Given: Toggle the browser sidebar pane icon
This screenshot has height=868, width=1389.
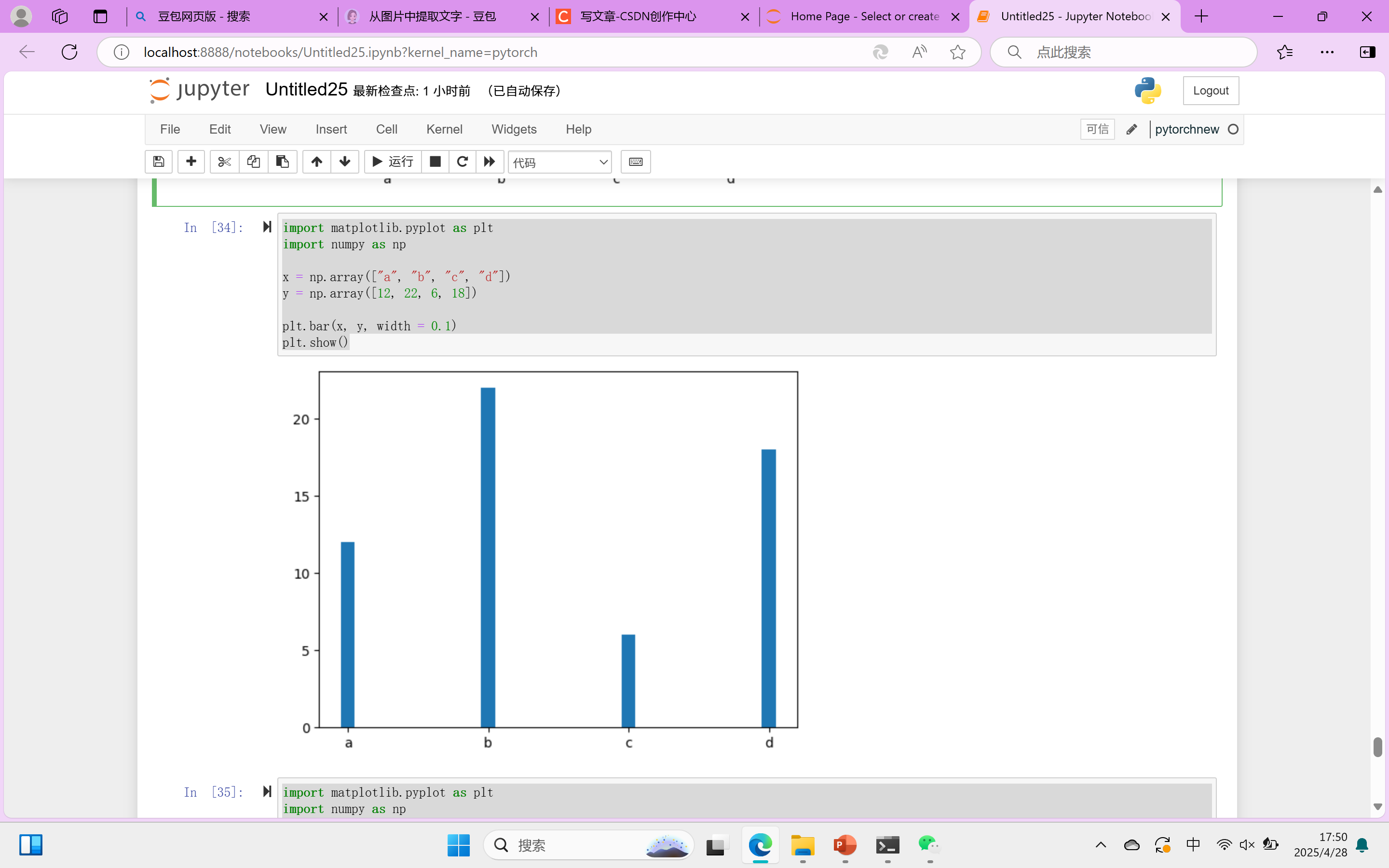Looking at the screenshot, I should click(x=1367, y=52).
